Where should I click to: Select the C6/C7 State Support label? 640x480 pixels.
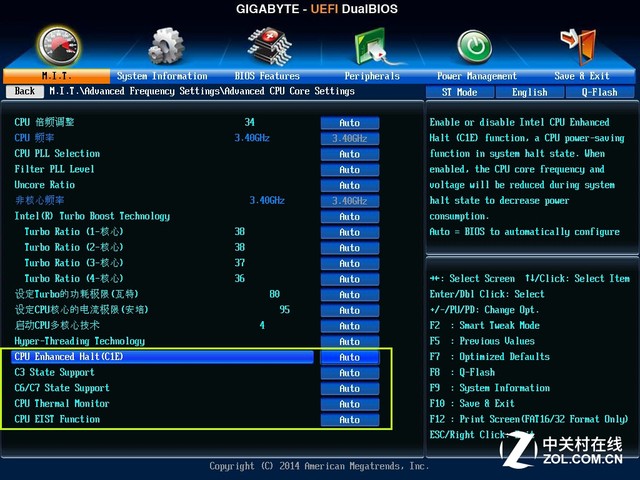62,388
